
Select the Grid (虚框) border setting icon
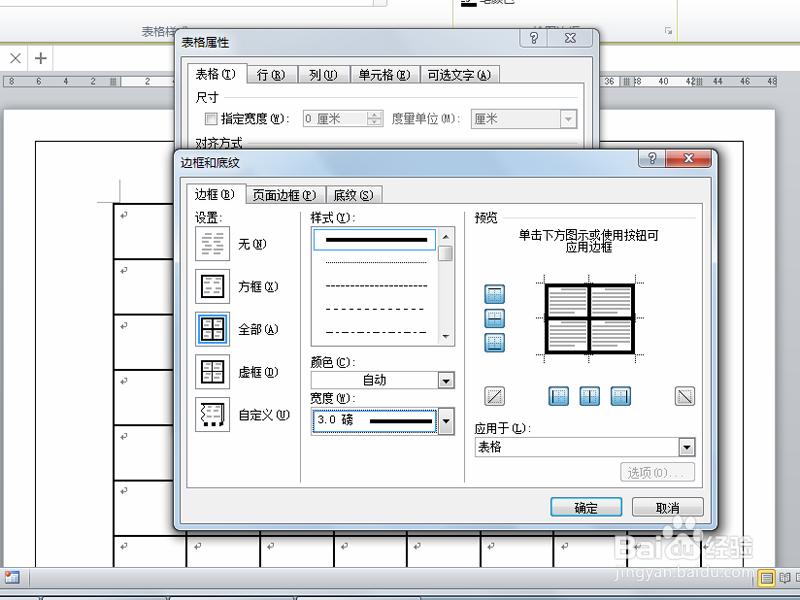(212, 372)
